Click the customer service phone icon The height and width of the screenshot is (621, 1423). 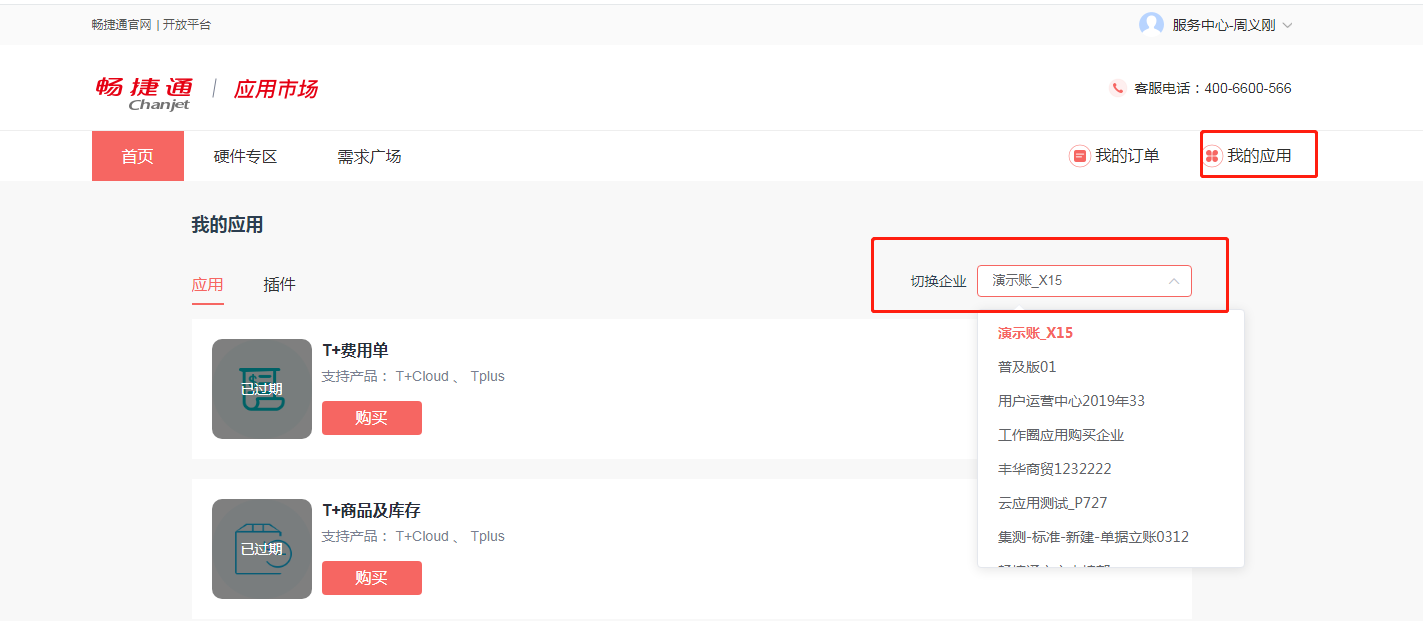(1118, 88)
